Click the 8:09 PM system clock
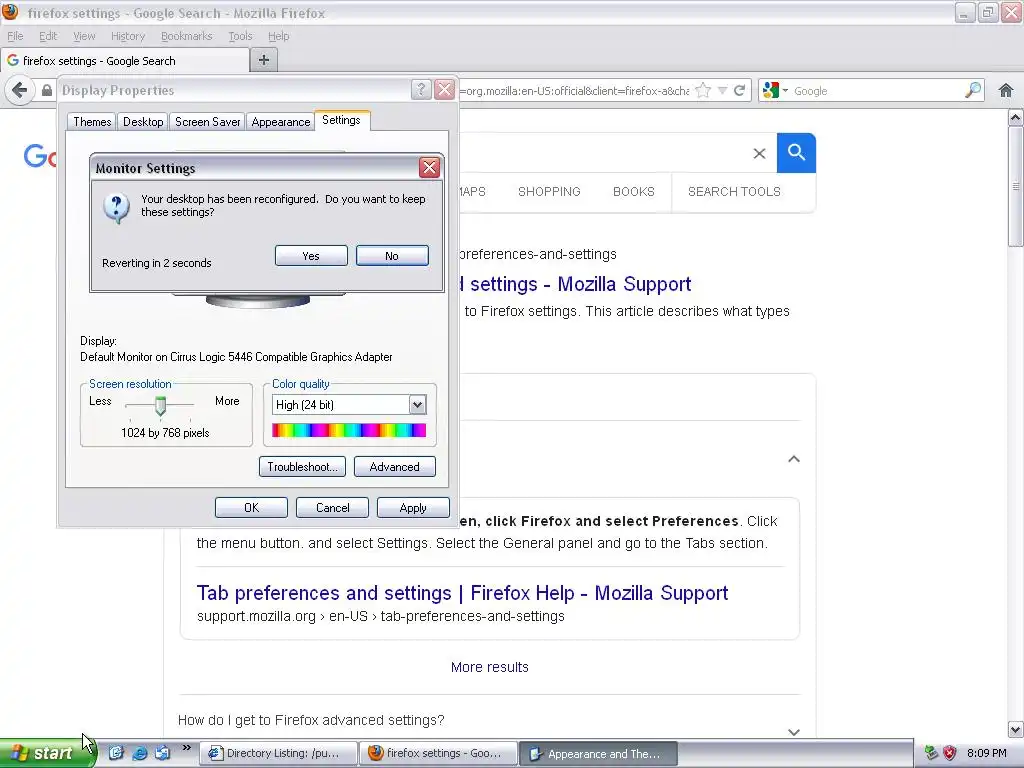Image resolution: width=1024 pixels, height=768 pixels. (x=987, y=753)
